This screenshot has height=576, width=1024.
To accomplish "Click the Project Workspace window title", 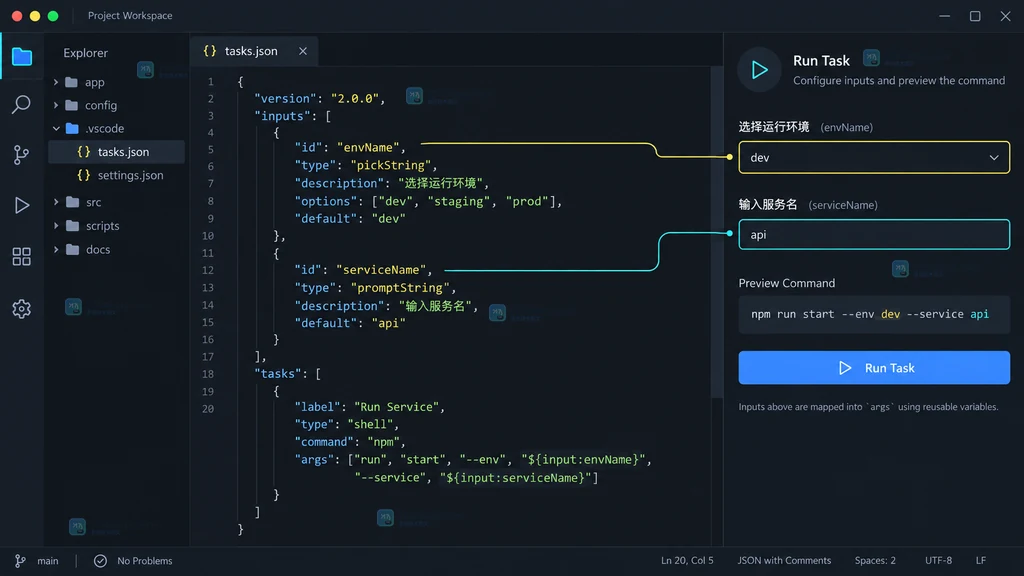I will (x=130, y=16).
